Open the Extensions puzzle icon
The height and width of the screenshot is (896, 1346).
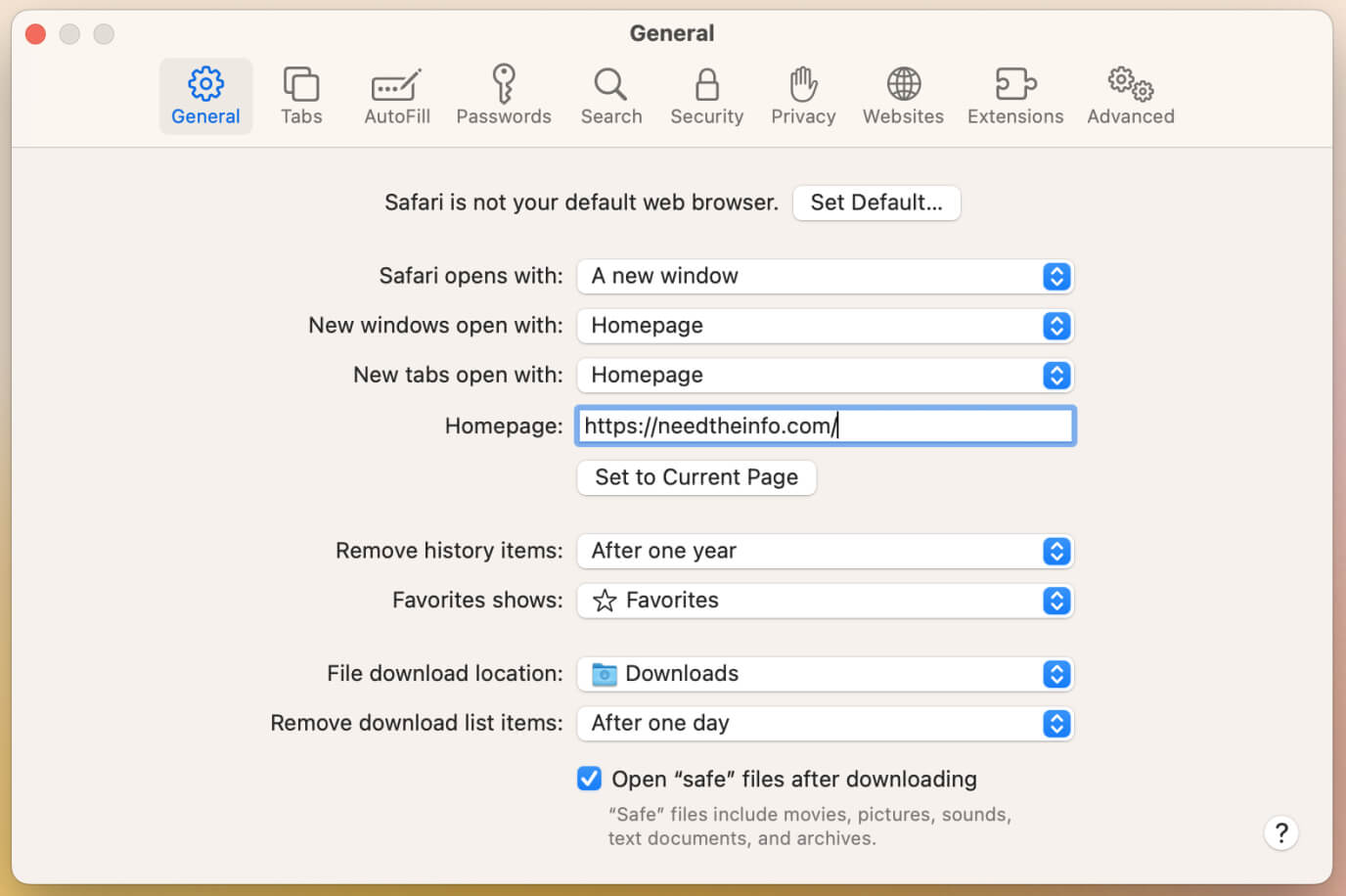[x=1014, y=96]
